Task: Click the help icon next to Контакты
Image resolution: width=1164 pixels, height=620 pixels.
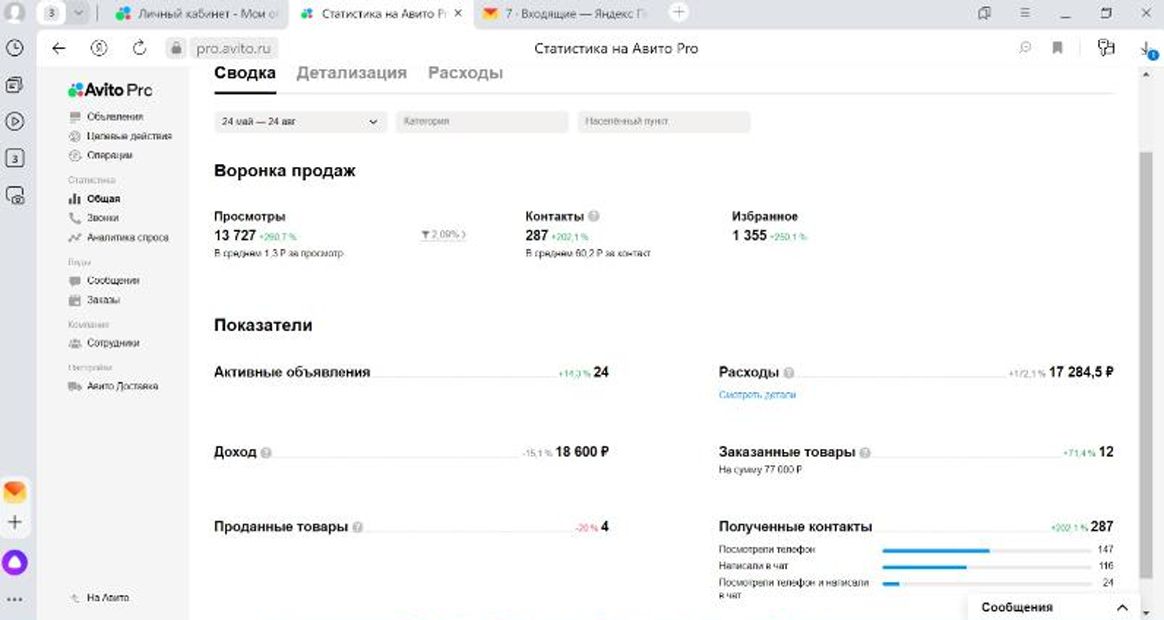Action: pyautogui.click(x=591, y=215)
